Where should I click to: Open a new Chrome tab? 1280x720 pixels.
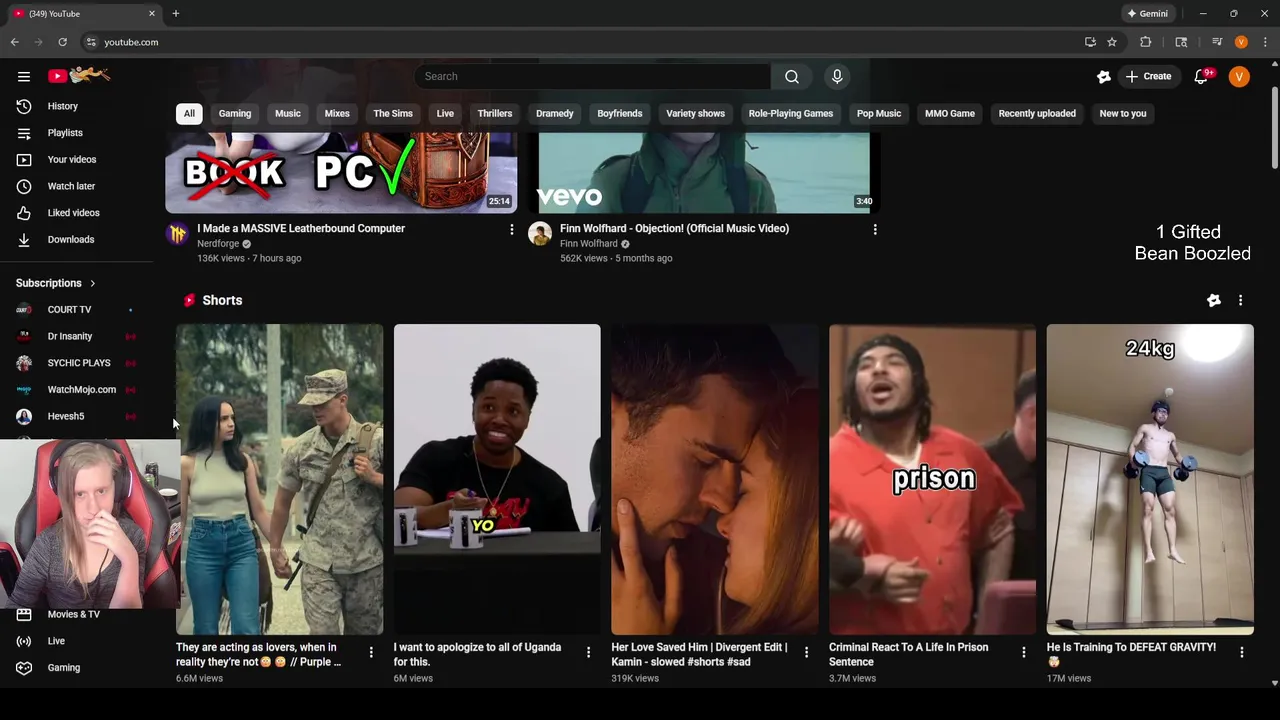tap(175, 14)
